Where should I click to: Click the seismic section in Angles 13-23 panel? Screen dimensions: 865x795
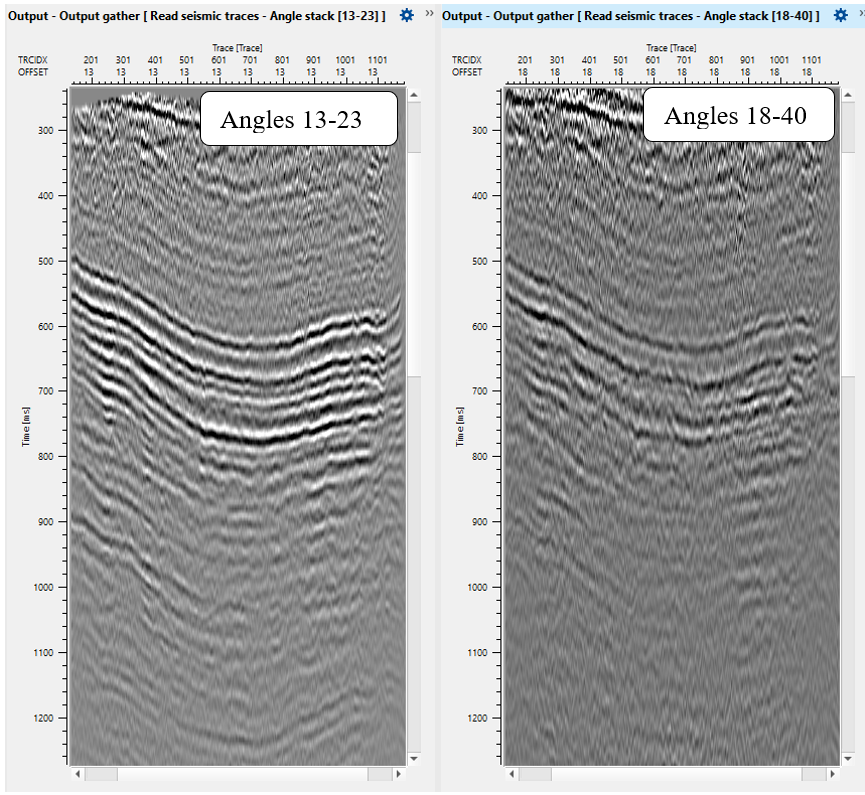(238, 426)
